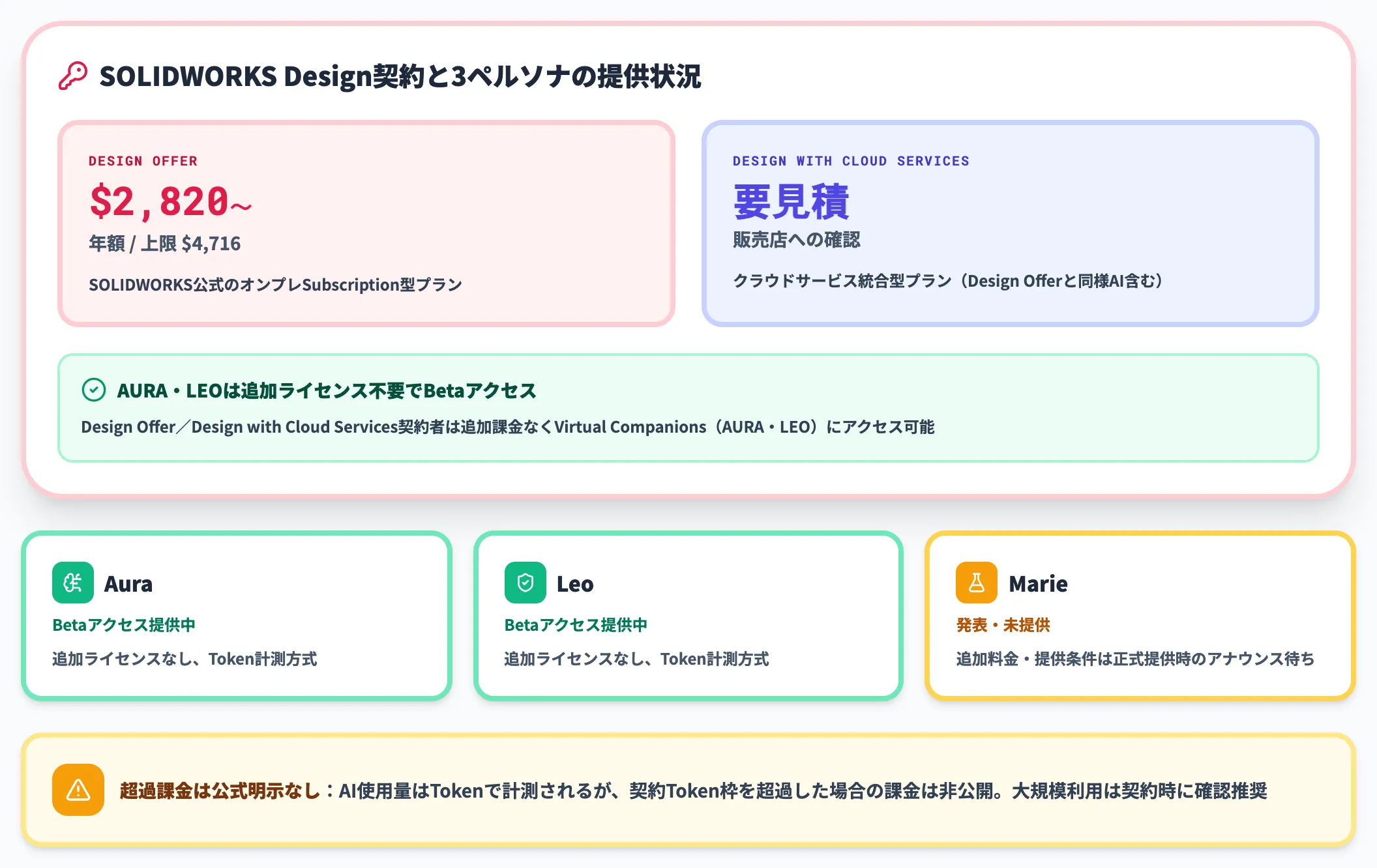This screenshot has height=868, width=1377.
Task: Click Leo's Betaアクセス提供中 status
Action: [x=576, y=625]
